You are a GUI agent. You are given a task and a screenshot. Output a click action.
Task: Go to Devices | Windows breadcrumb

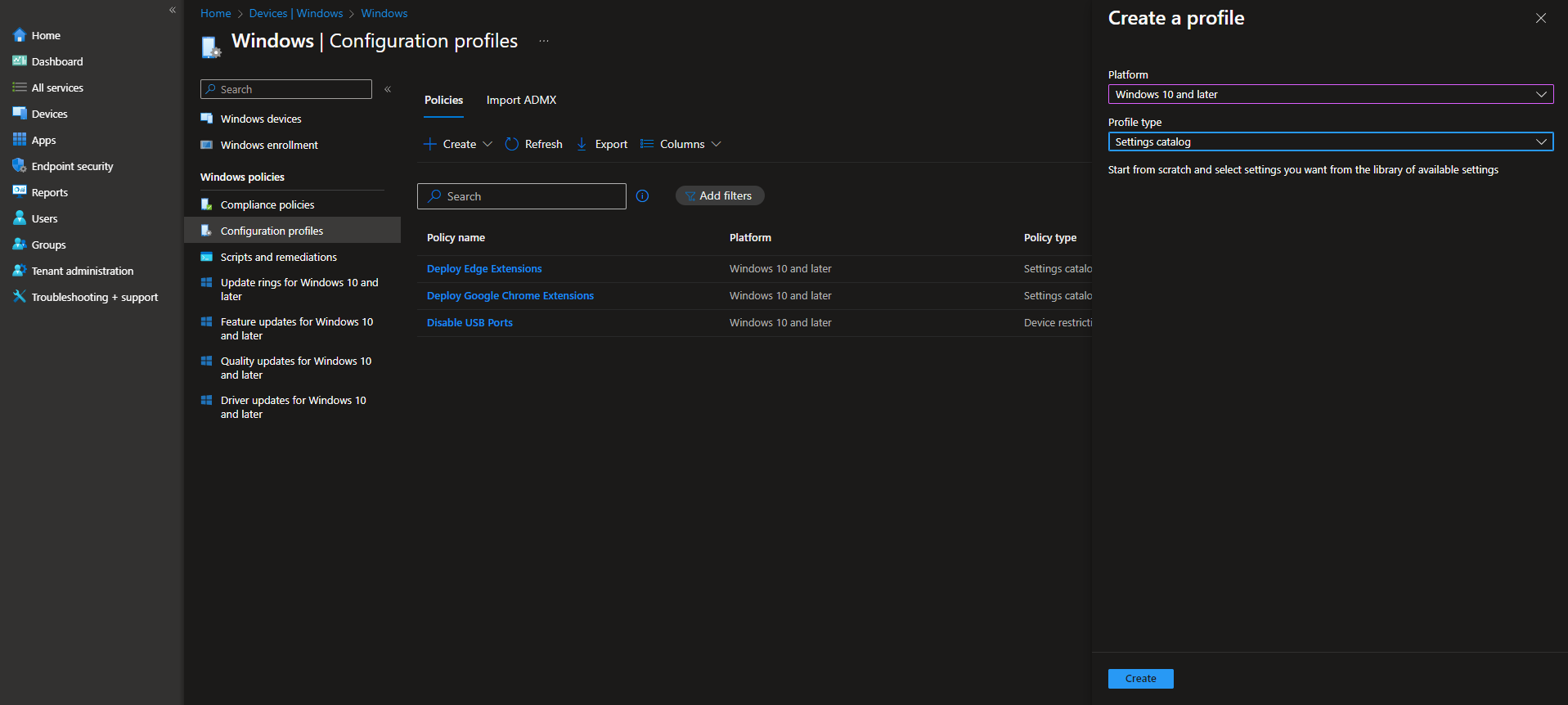point(296,13)
